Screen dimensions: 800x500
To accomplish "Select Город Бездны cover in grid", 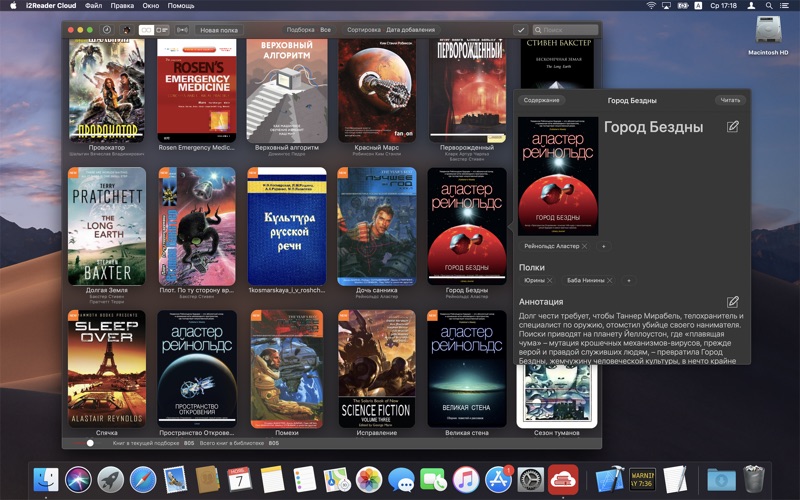I will coord(467,226).
